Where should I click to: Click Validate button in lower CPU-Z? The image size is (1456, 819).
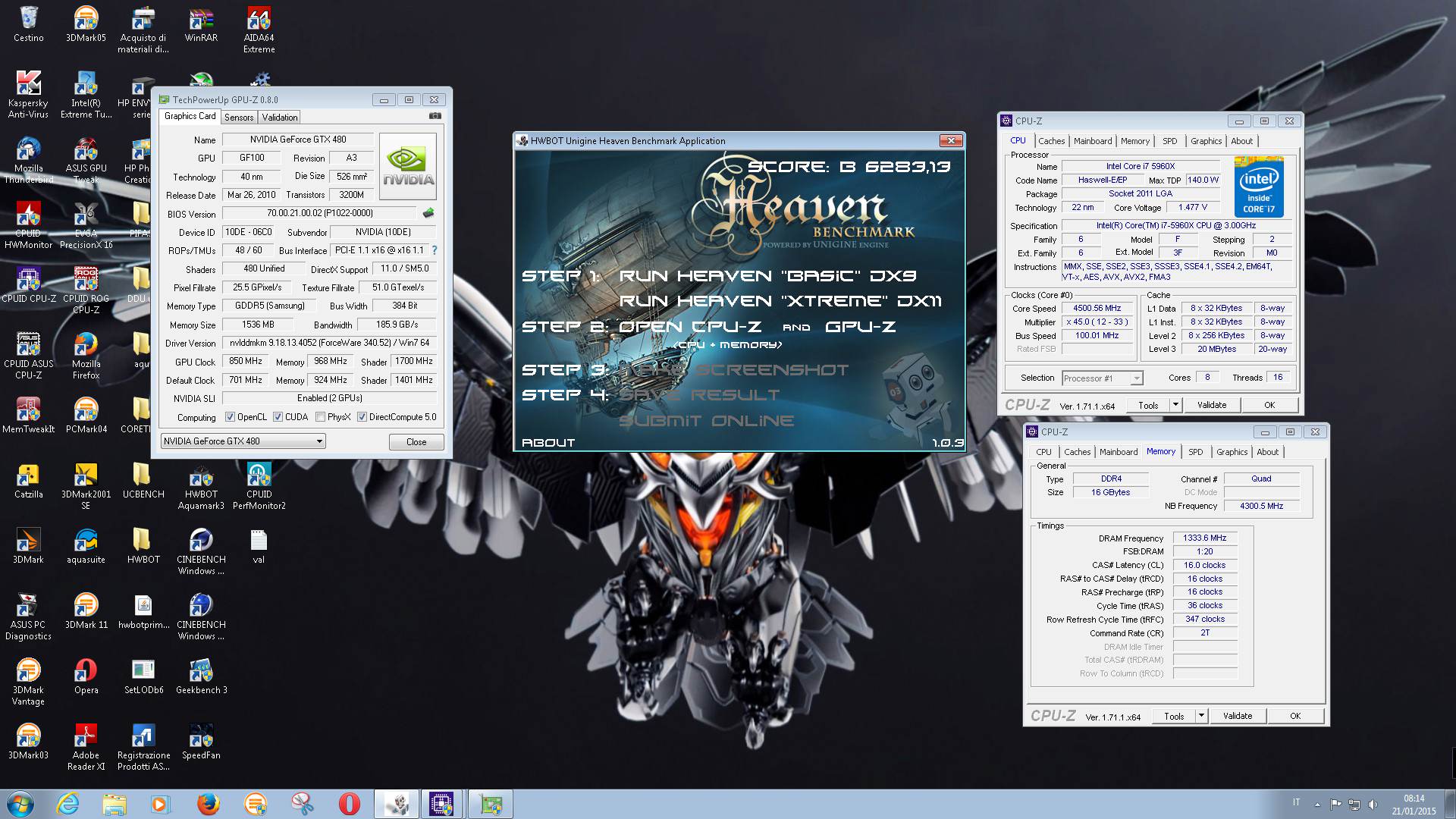pos(1238,716)
